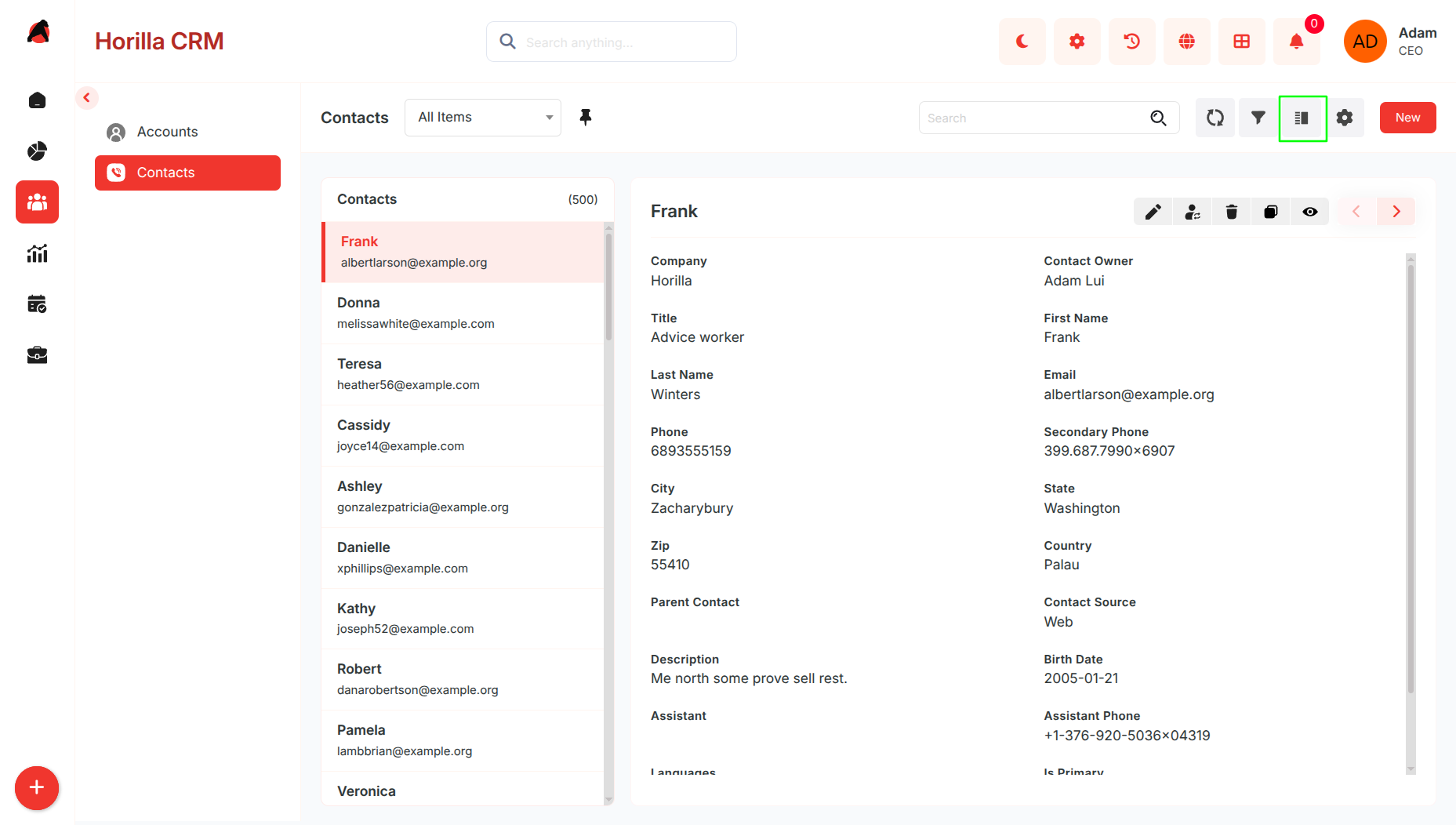This screenshot has width=1456, height=825.
Task: Open the briefcase sidebar icon
Action: pyautogui.click(x=37, y=355)
